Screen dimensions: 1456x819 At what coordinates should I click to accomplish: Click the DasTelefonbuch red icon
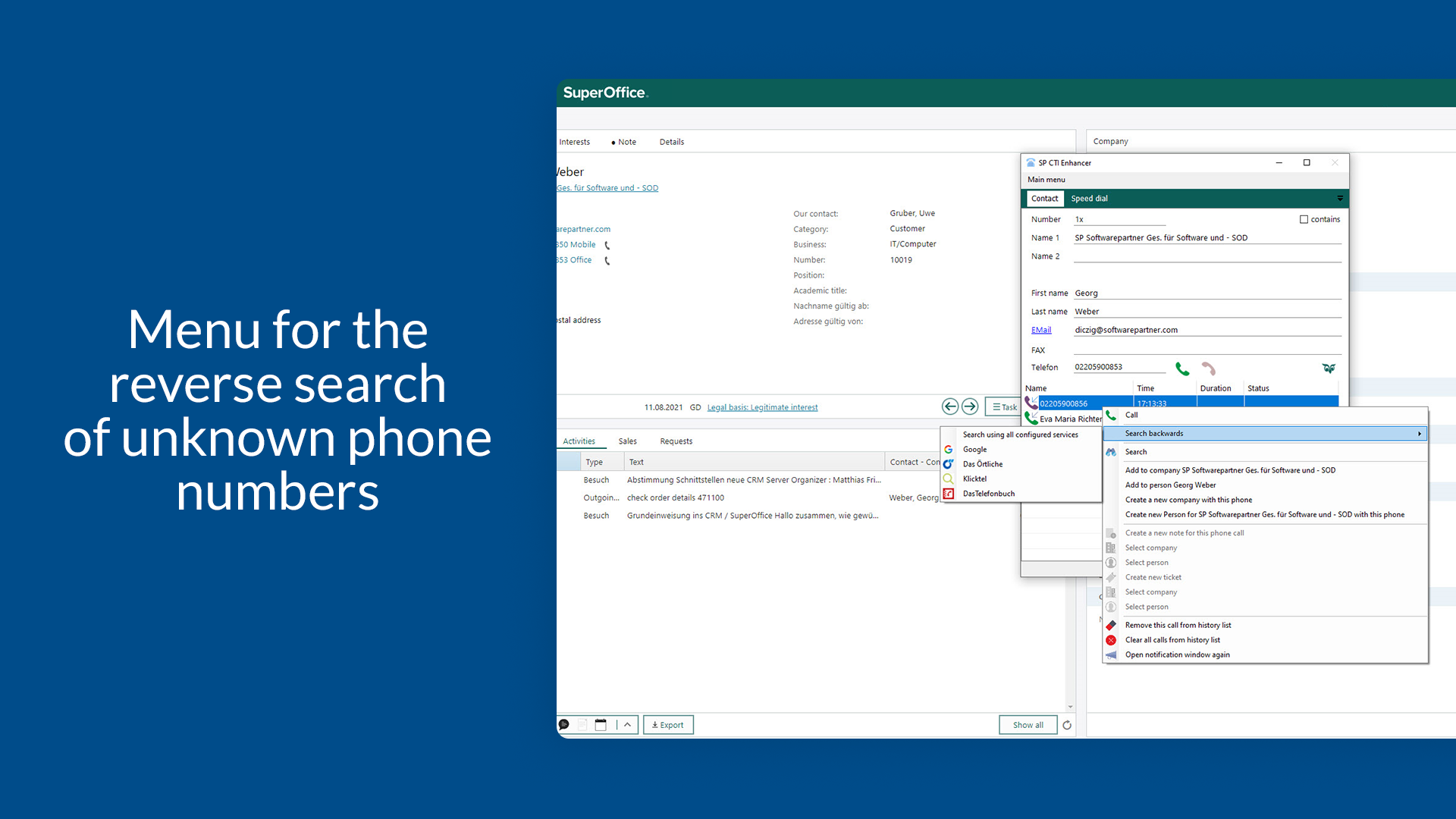tap(948, 494)
